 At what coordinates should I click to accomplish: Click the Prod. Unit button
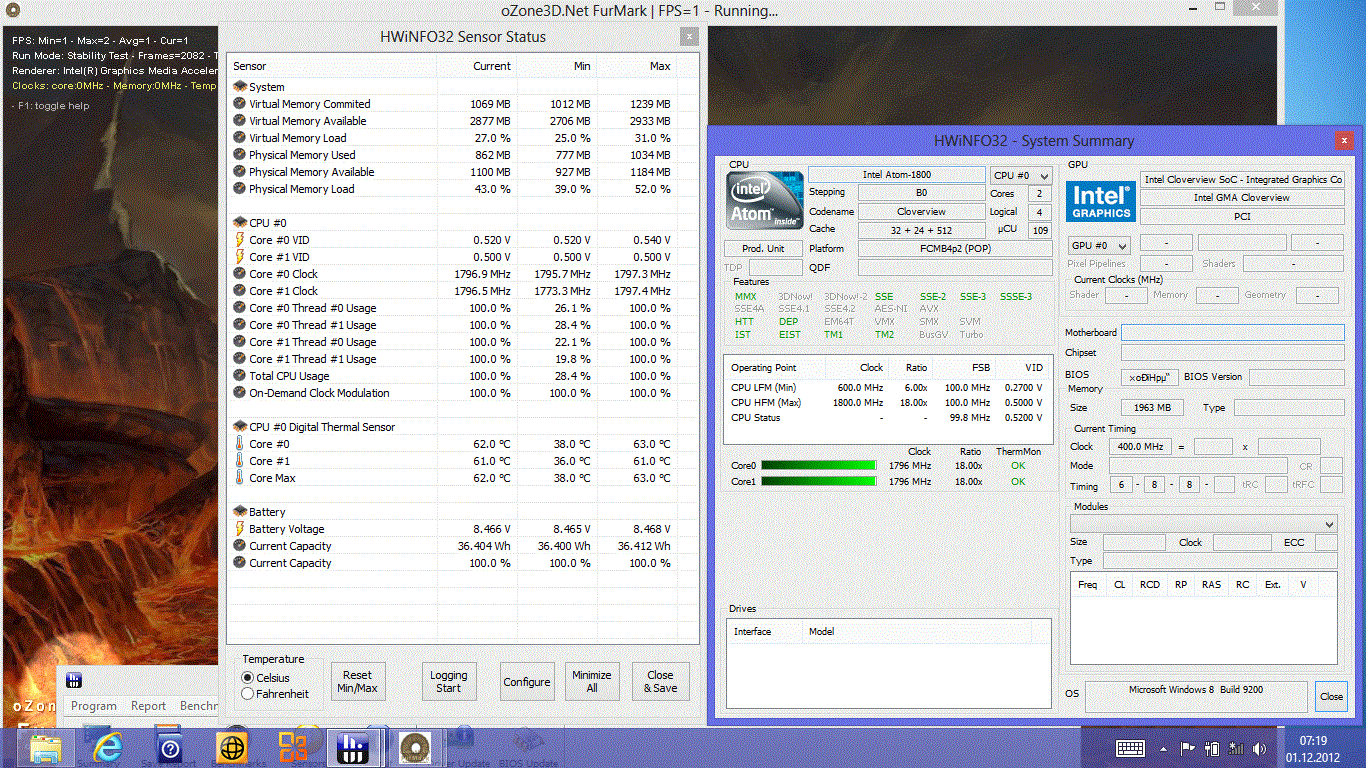click(764, 248)
